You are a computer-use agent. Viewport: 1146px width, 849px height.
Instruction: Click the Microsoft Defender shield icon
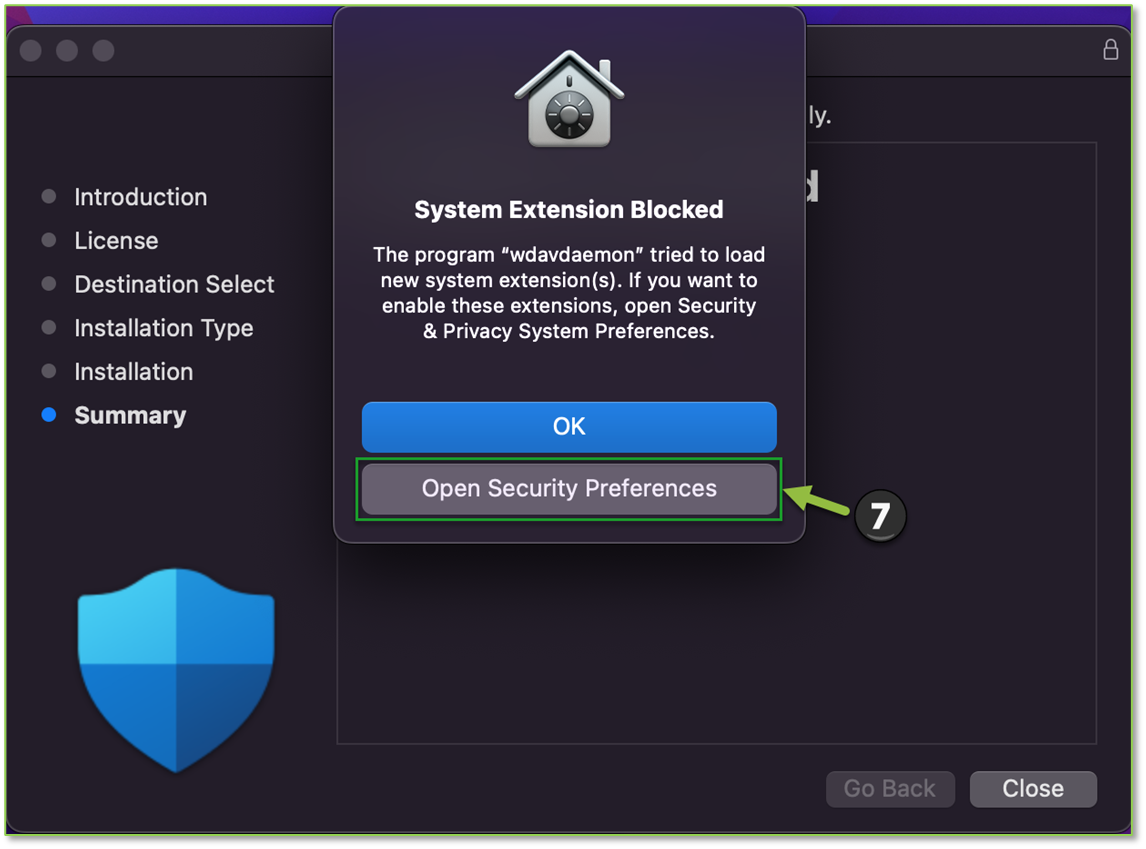coord(175,668)
